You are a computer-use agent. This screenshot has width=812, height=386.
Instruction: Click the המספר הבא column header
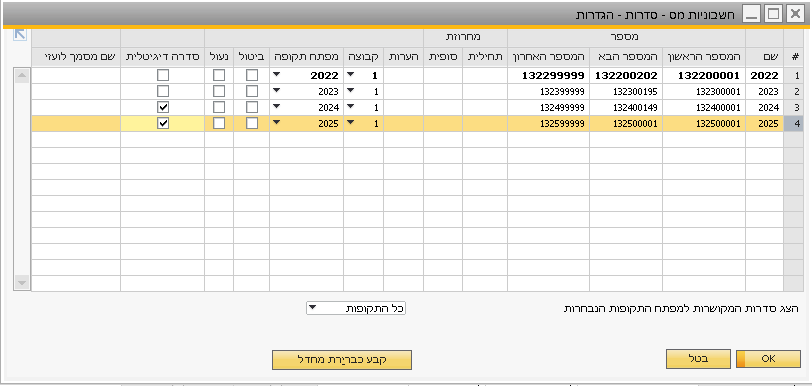tap(626, 57)
